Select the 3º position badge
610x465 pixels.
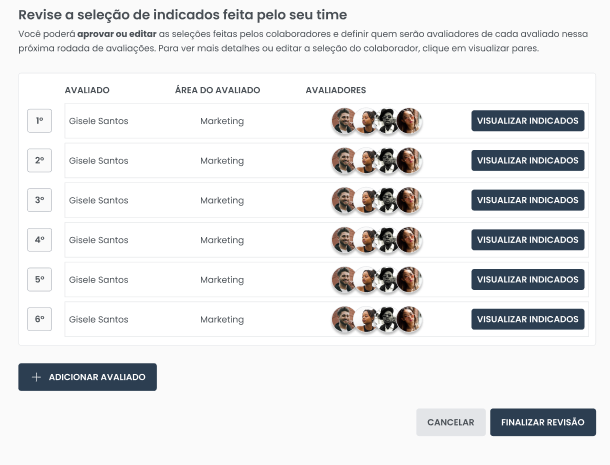39,200
